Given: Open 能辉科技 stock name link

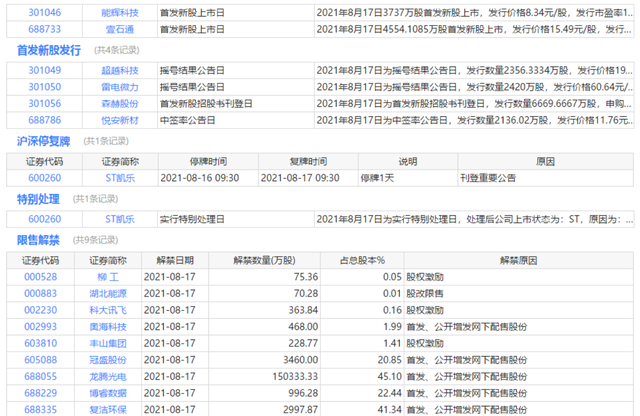Looking at the screenshot, I should click(120, 13).
